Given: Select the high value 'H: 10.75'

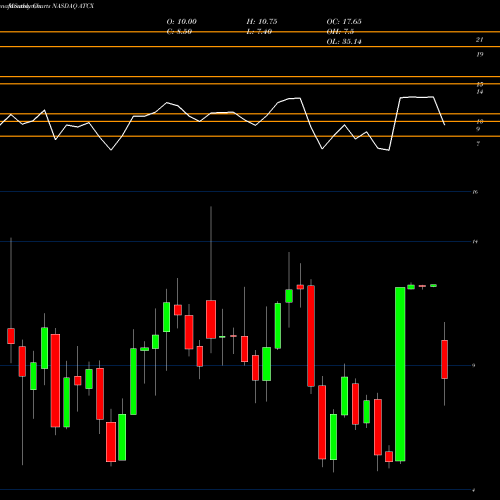Looking at the screenshot, I should tap(262, 22).
